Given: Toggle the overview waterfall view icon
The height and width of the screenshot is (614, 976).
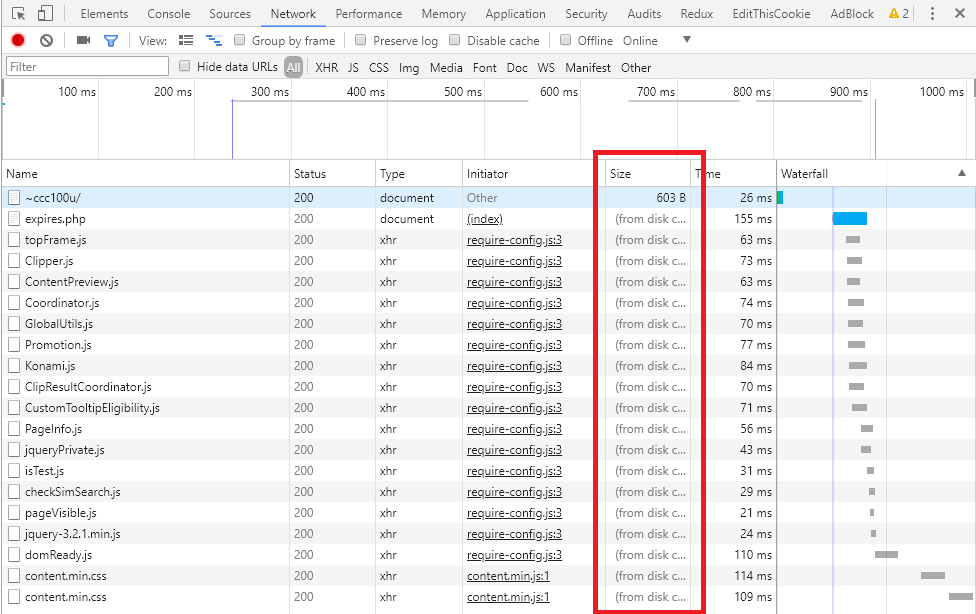Looking at the screenshot, I should pyautogui.click(x=213, y=41).
